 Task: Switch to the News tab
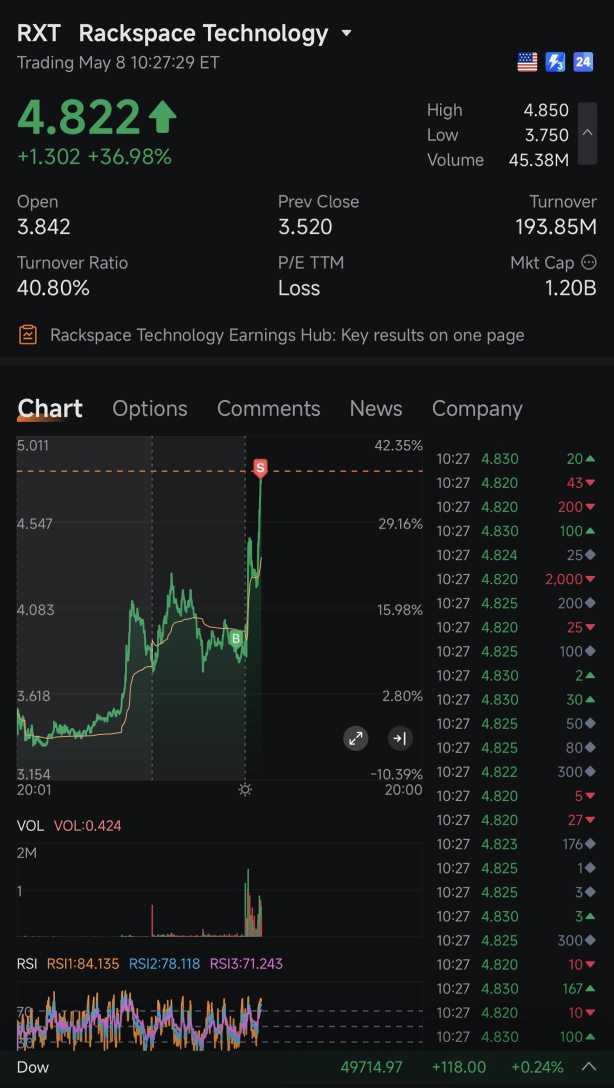point(376,409)
